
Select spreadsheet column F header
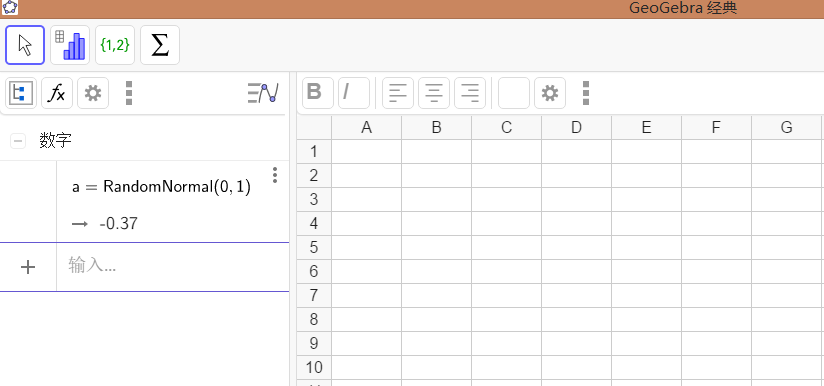click(716, 128)
